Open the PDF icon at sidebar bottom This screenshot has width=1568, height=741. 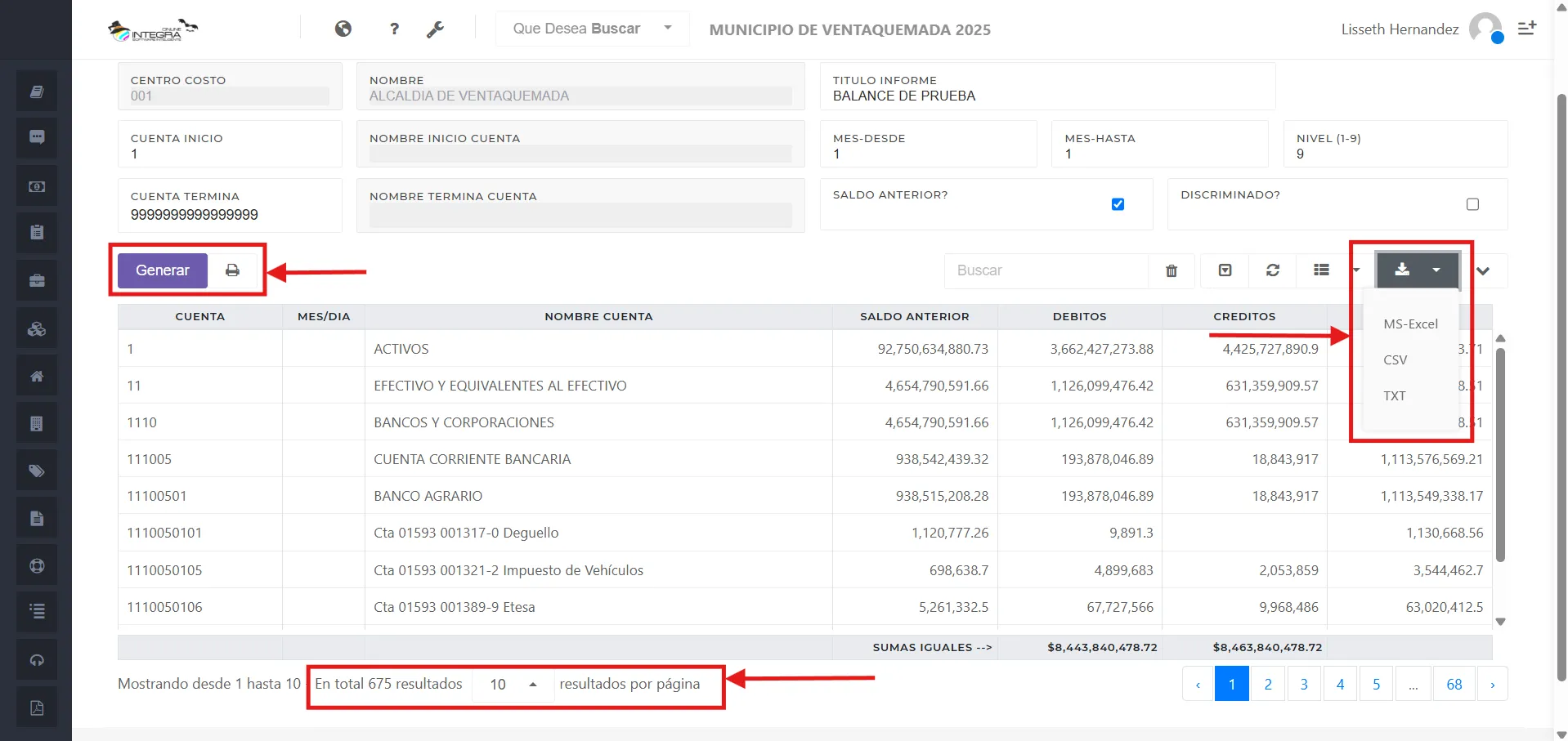point(36,708)
